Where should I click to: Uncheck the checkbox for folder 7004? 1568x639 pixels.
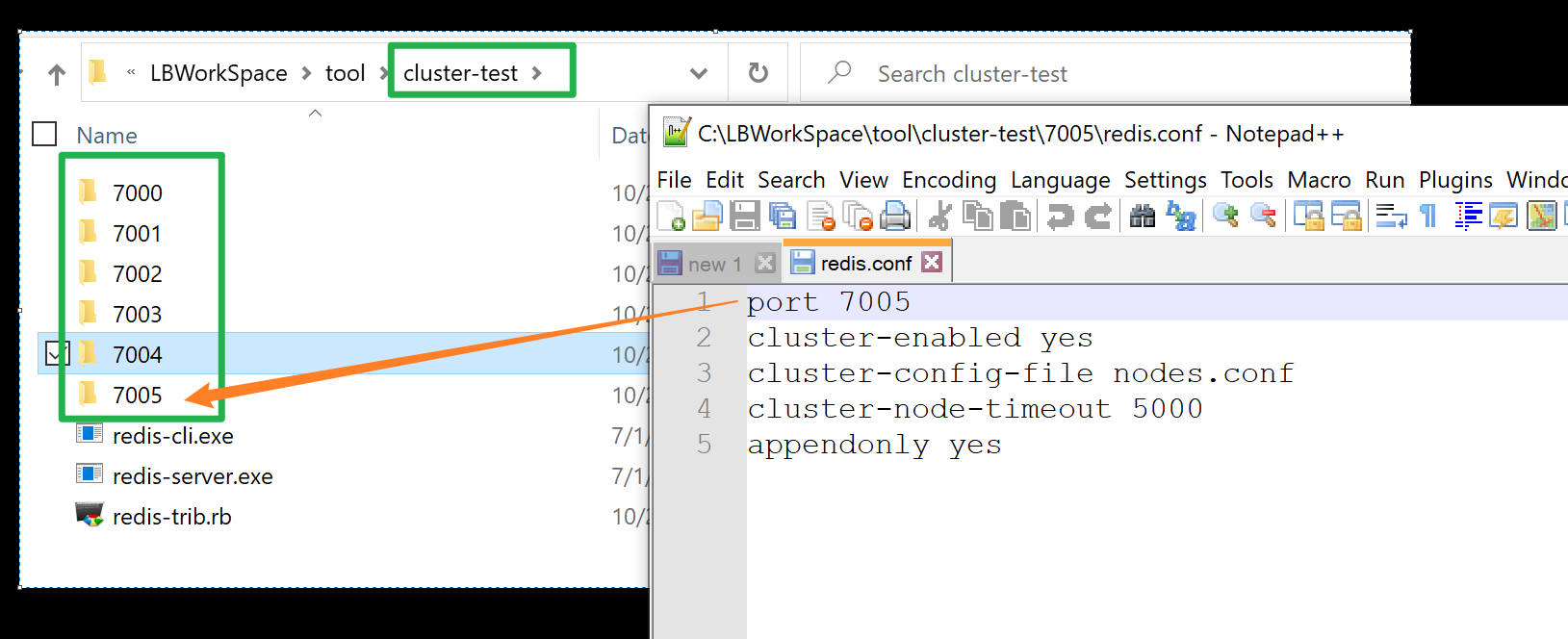tap(57, 354)
